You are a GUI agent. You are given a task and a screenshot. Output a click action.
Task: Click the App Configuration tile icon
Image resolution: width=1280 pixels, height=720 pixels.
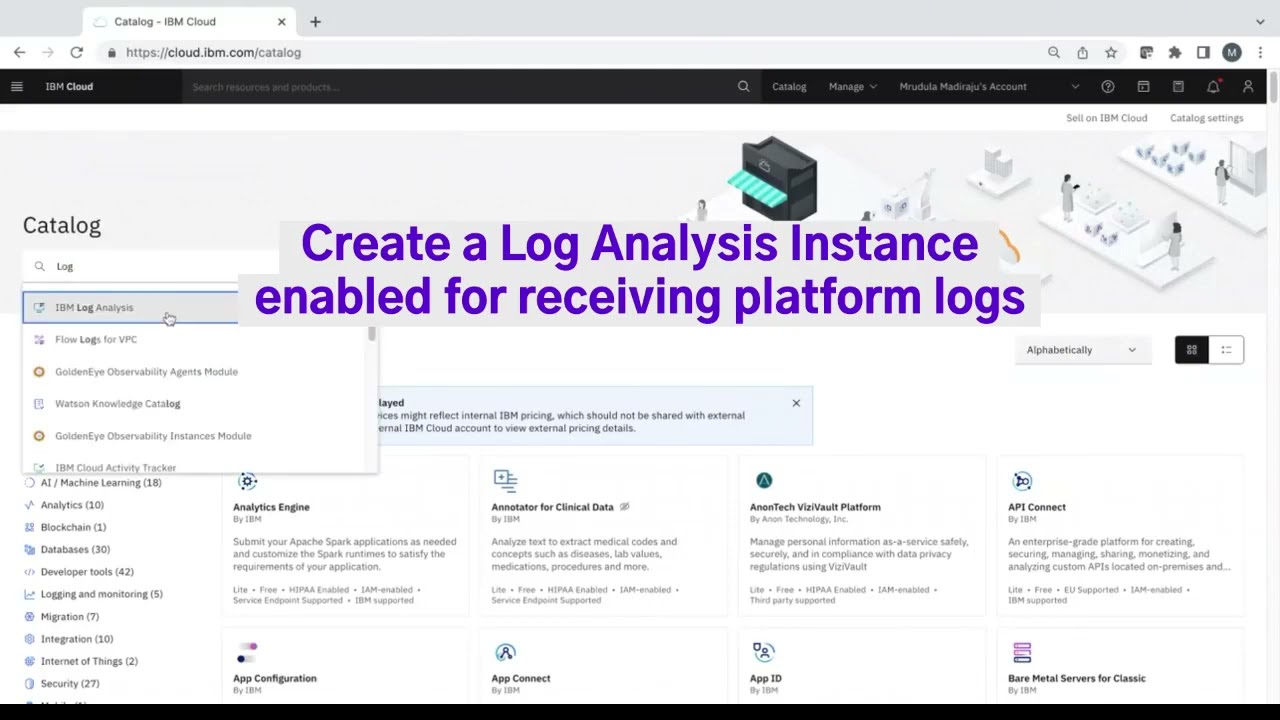pos(247,653)
